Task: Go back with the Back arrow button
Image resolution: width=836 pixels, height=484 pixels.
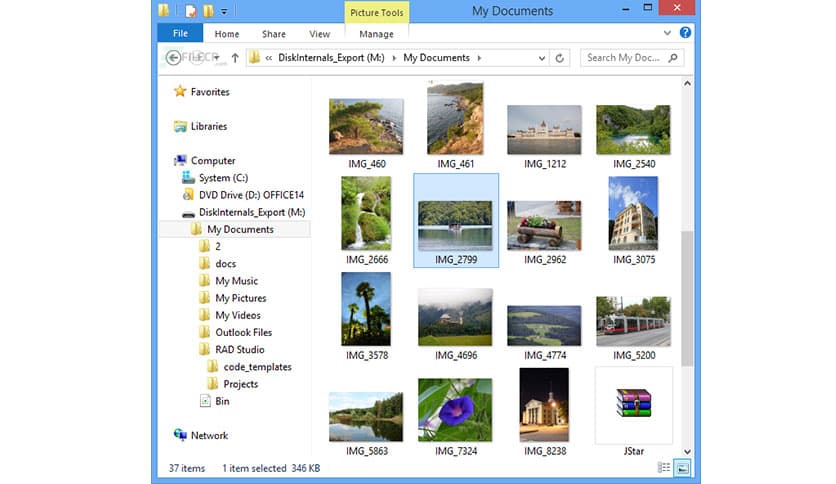Action: click(x=173, y=57)
